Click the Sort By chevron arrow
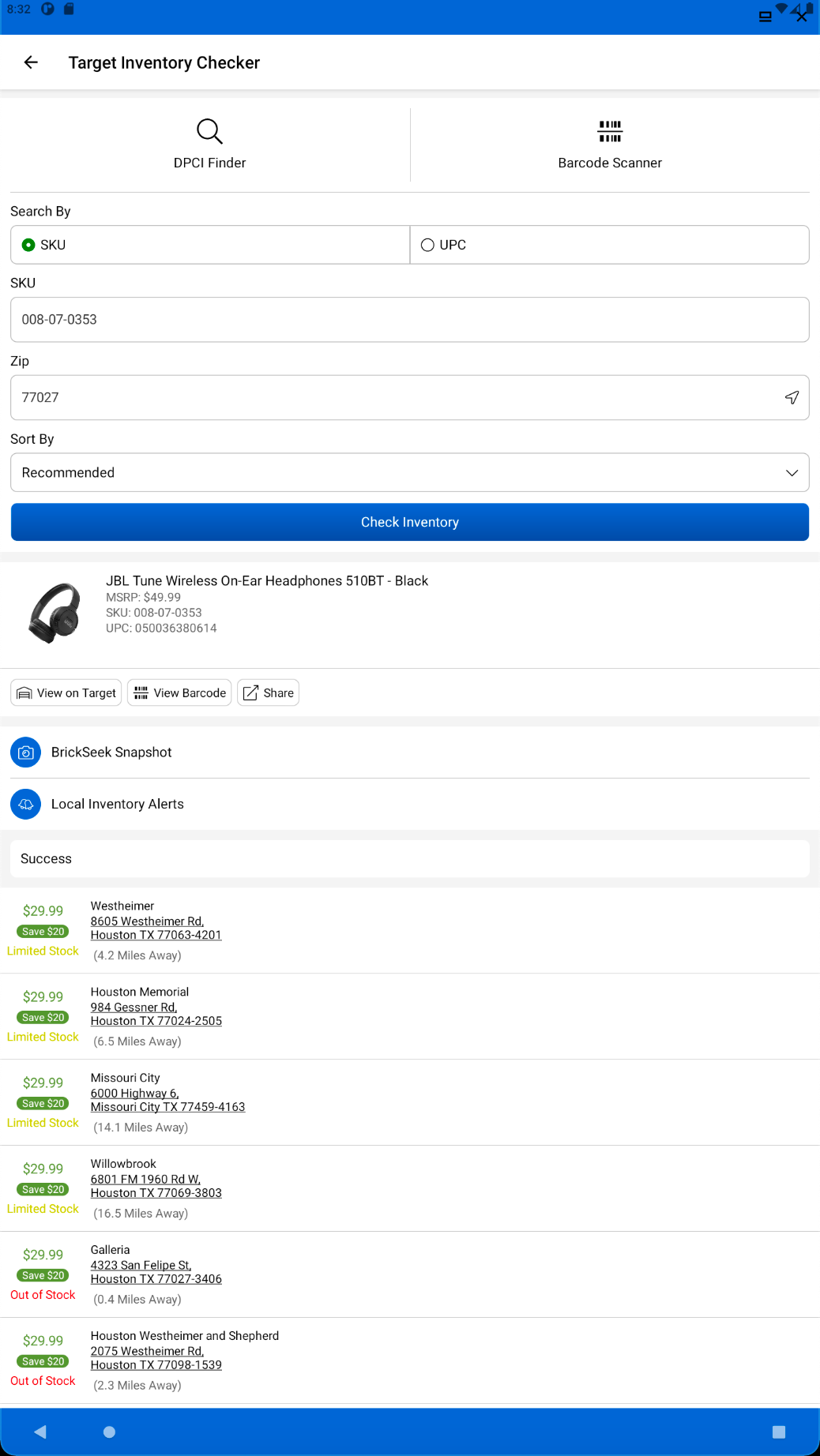The image size is (820, 1456). (x=792, y=473)
